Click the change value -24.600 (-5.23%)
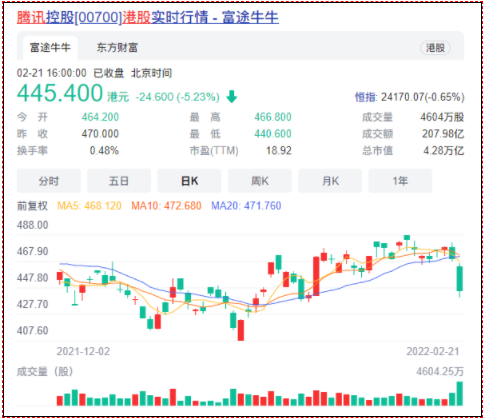 point(178,97)
